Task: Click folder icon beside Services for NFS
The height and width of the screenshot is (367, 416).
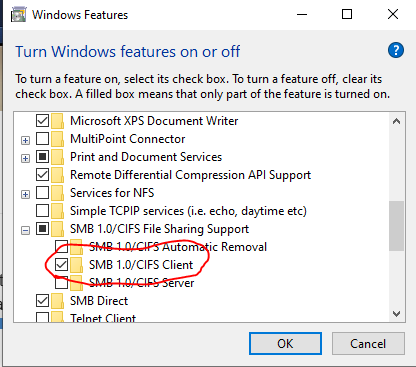Action: tap(57, 193)
